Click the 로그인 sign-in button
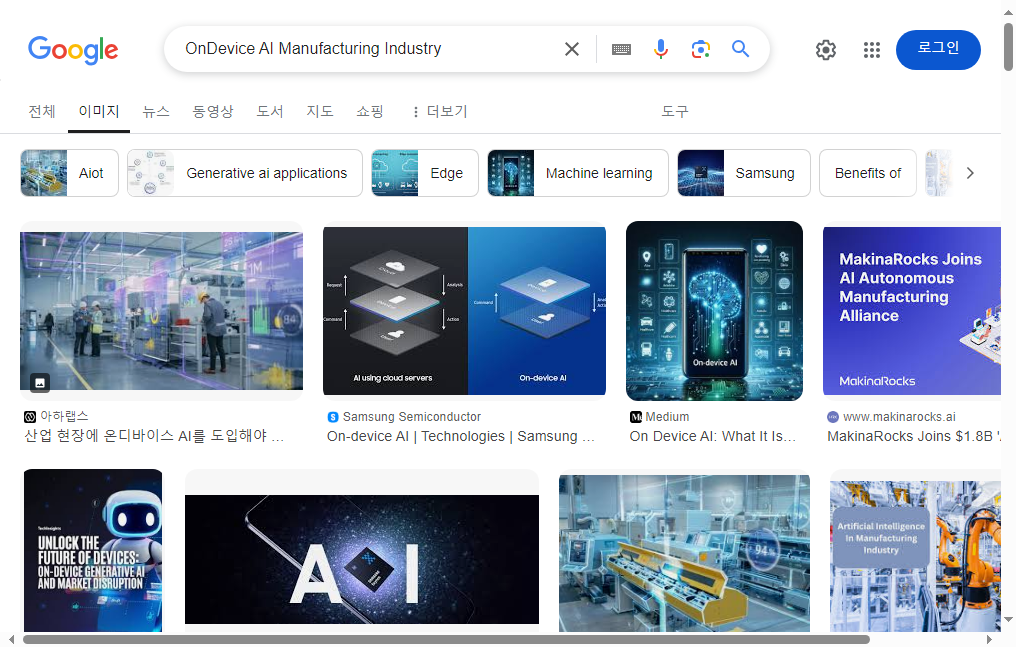 [938, 50]
